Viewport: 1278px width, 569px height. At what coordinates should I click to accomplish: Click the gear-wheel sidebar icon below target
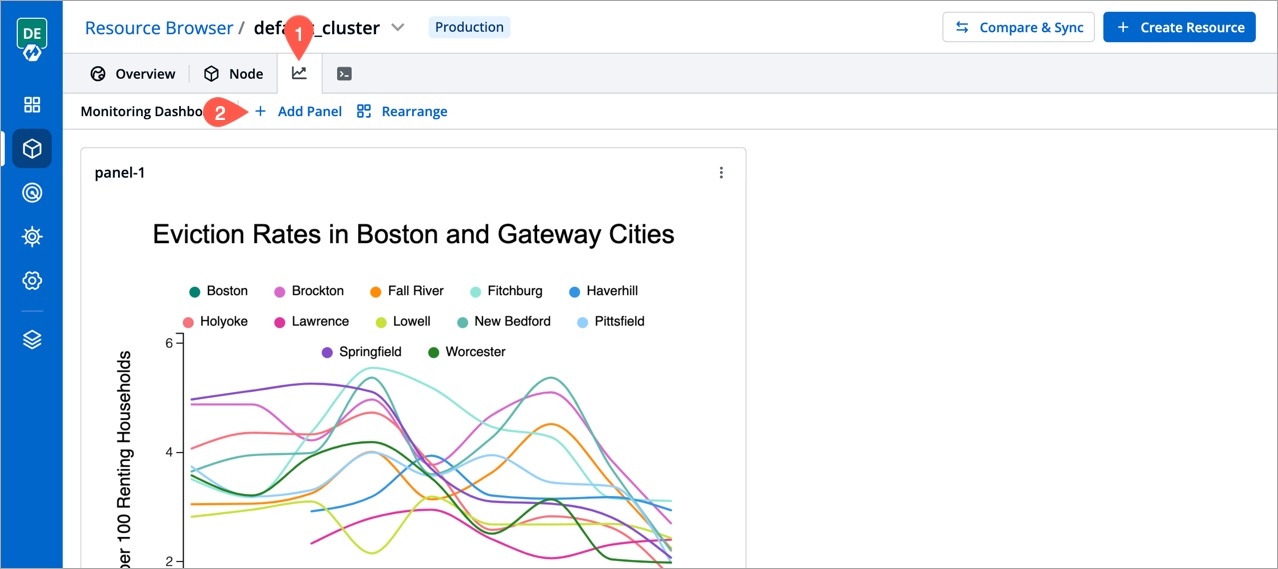[32, 237]
